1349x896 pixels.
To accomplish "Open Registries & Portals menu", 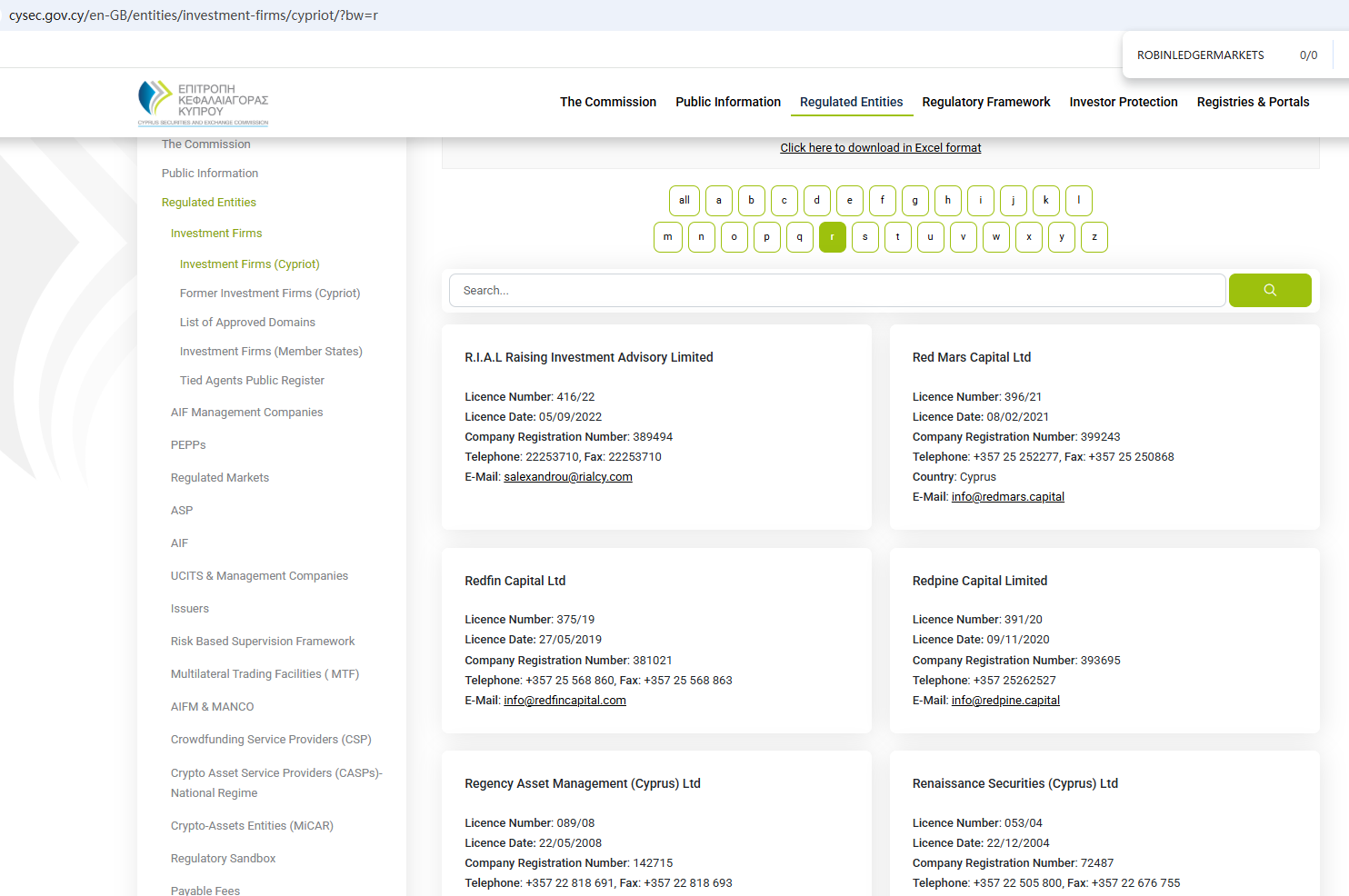I will coord(1252,102).
